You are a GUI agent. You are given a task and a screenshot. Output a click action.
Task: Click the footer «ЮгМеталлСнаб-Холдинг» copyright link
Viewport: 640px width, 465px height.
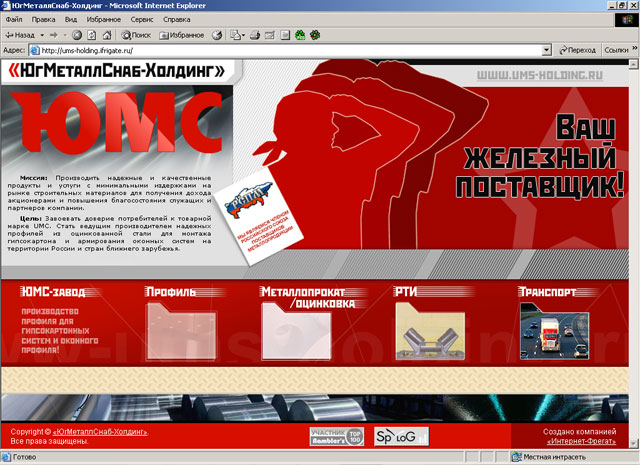point(100,432)
